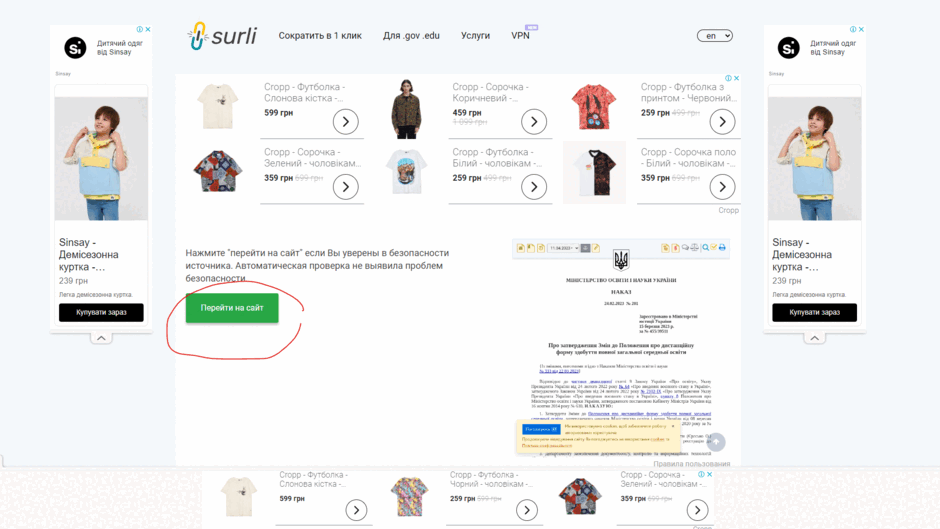Click "Дитячий одяг від Sinsay" text in right ad
The image size is (940, 529).
coord(833,47)
